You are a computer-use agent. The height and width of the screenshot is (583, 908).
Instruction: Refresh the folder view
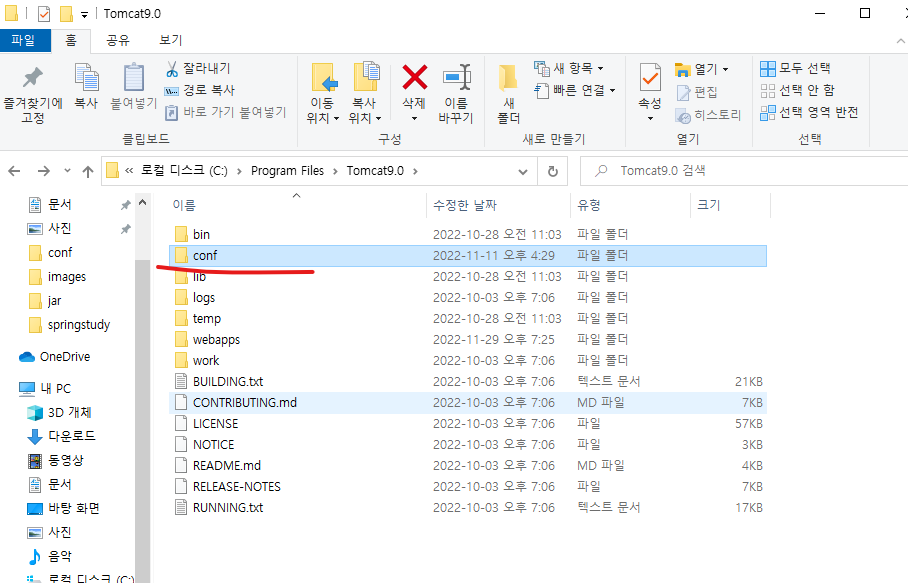point(553,171)
